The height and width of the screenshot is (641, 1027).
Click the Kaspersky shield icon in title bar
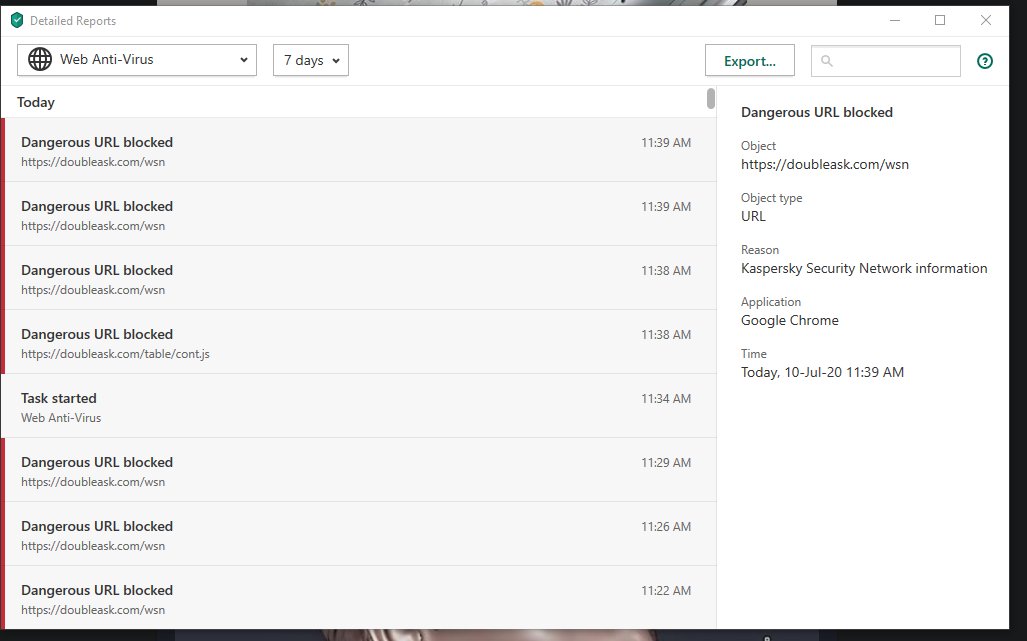(x=17, y=20)
